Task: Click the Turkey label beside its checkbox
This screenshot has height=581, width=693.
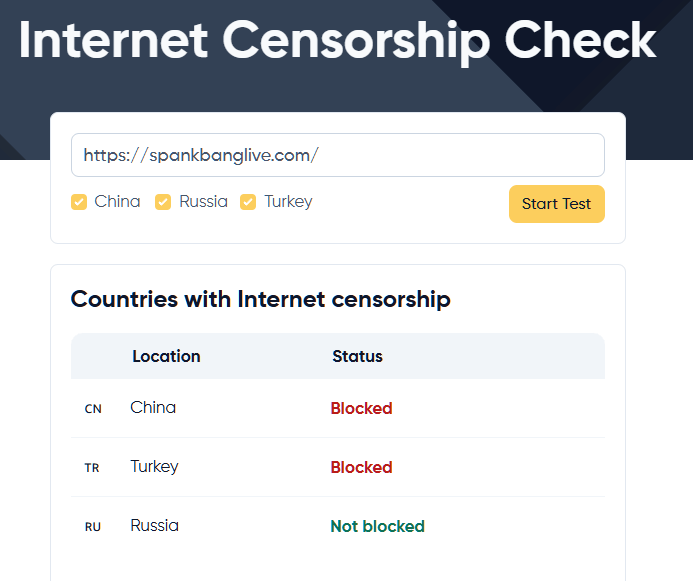Action: pos(288,201)
